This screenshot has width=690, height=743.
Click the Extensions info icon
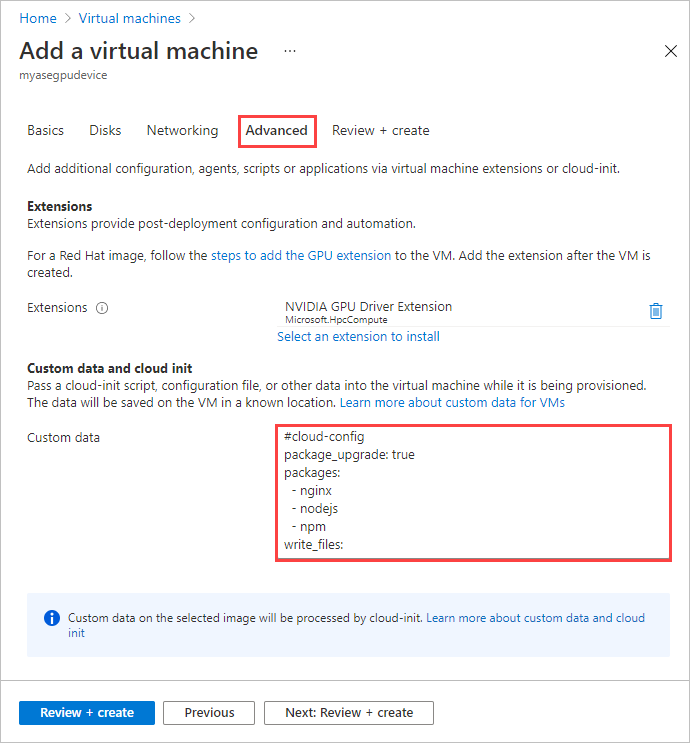tap(102, 308)
